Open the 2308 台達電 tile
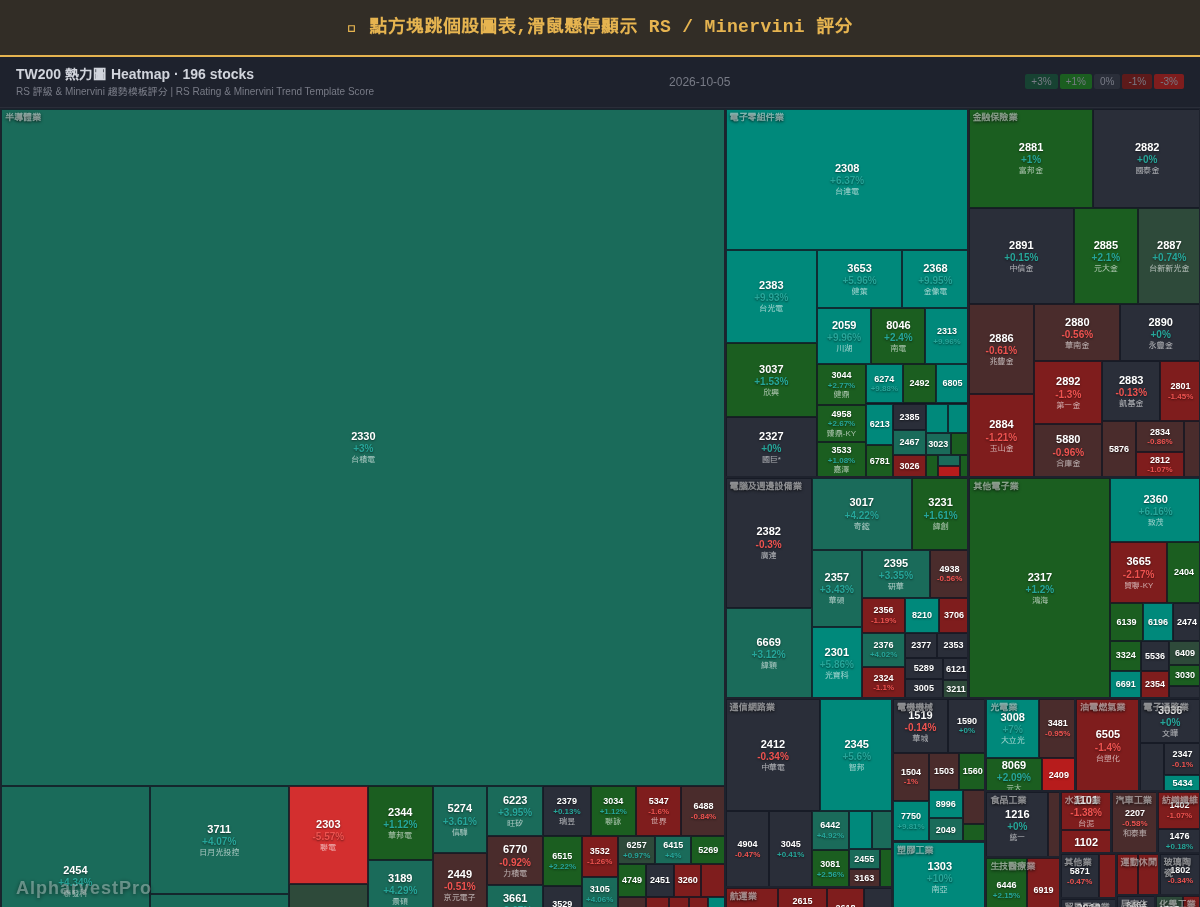 tap(847, 179)
